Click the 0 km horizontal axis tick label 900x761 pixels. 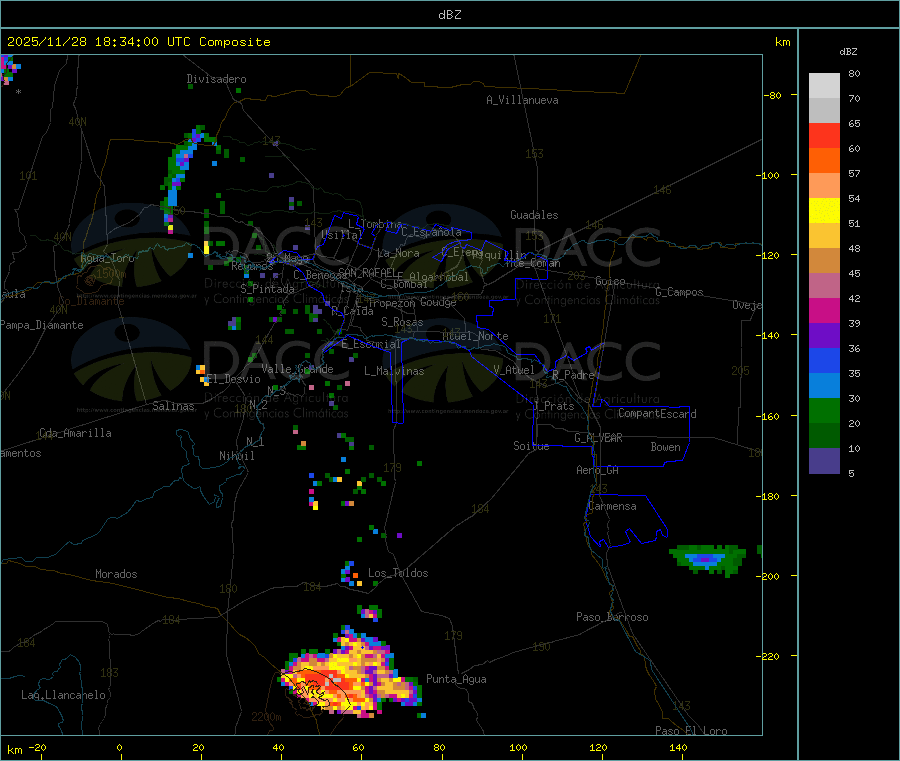(119, 747)
